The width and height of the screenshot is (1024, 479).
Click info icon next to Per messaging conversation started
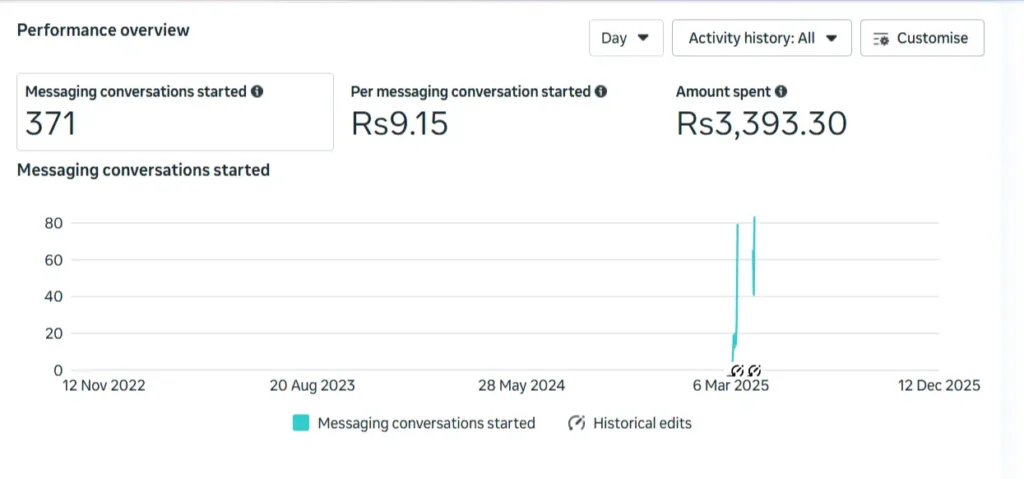[x=601, y=92]
